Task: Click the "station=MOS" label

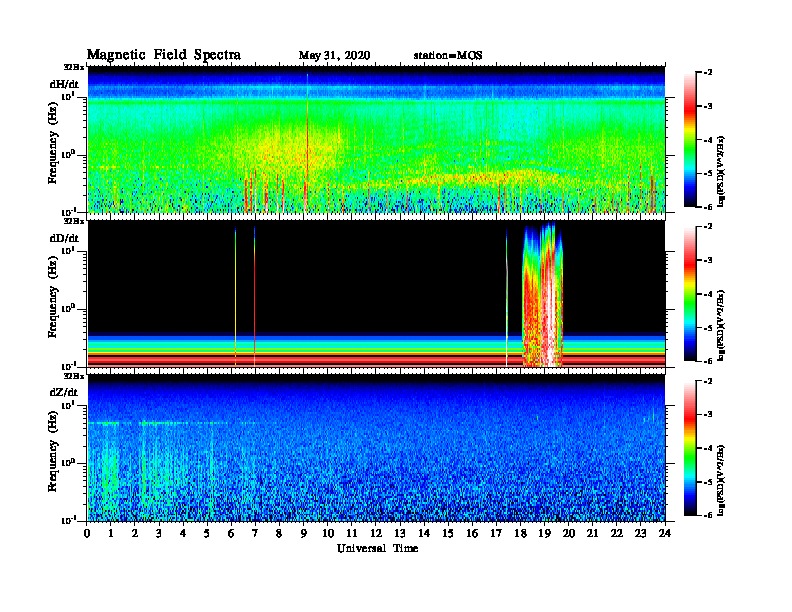Action: click(448, 56)
